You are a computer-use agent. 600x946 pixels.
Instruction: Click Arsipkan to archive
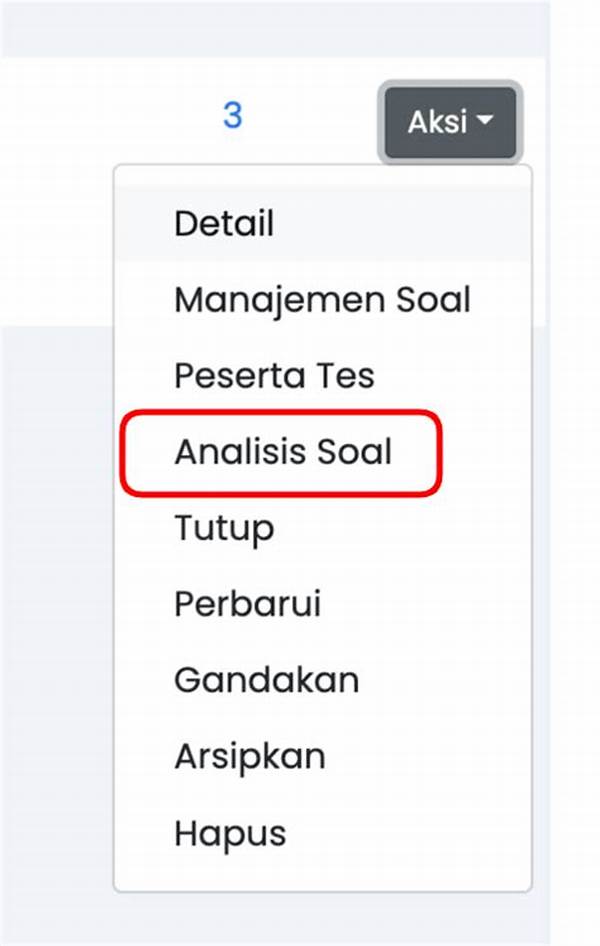click(249, 756)
